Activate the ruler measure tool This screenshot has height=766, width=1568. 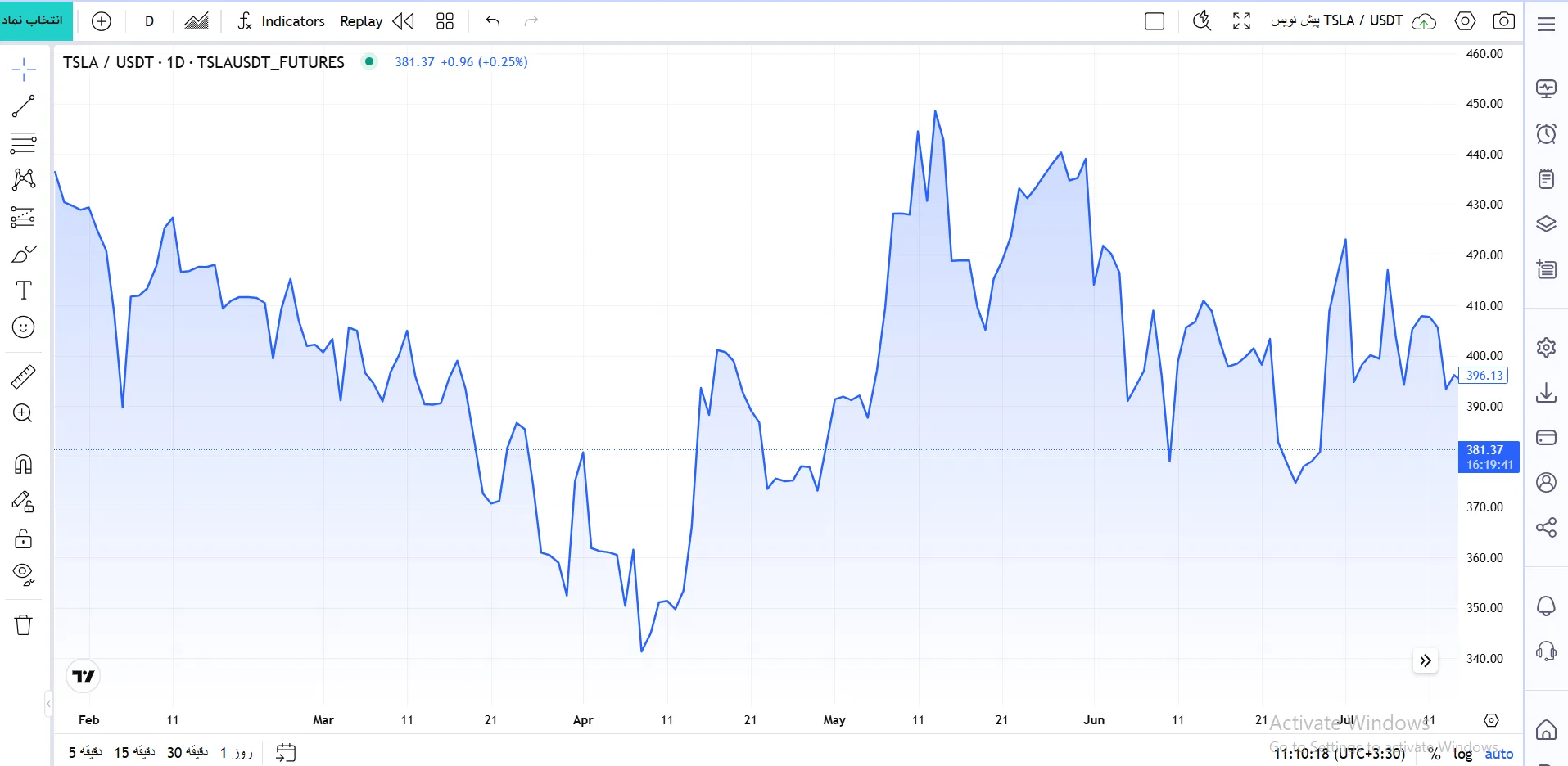pyautogui.click(x=24, y=376)
